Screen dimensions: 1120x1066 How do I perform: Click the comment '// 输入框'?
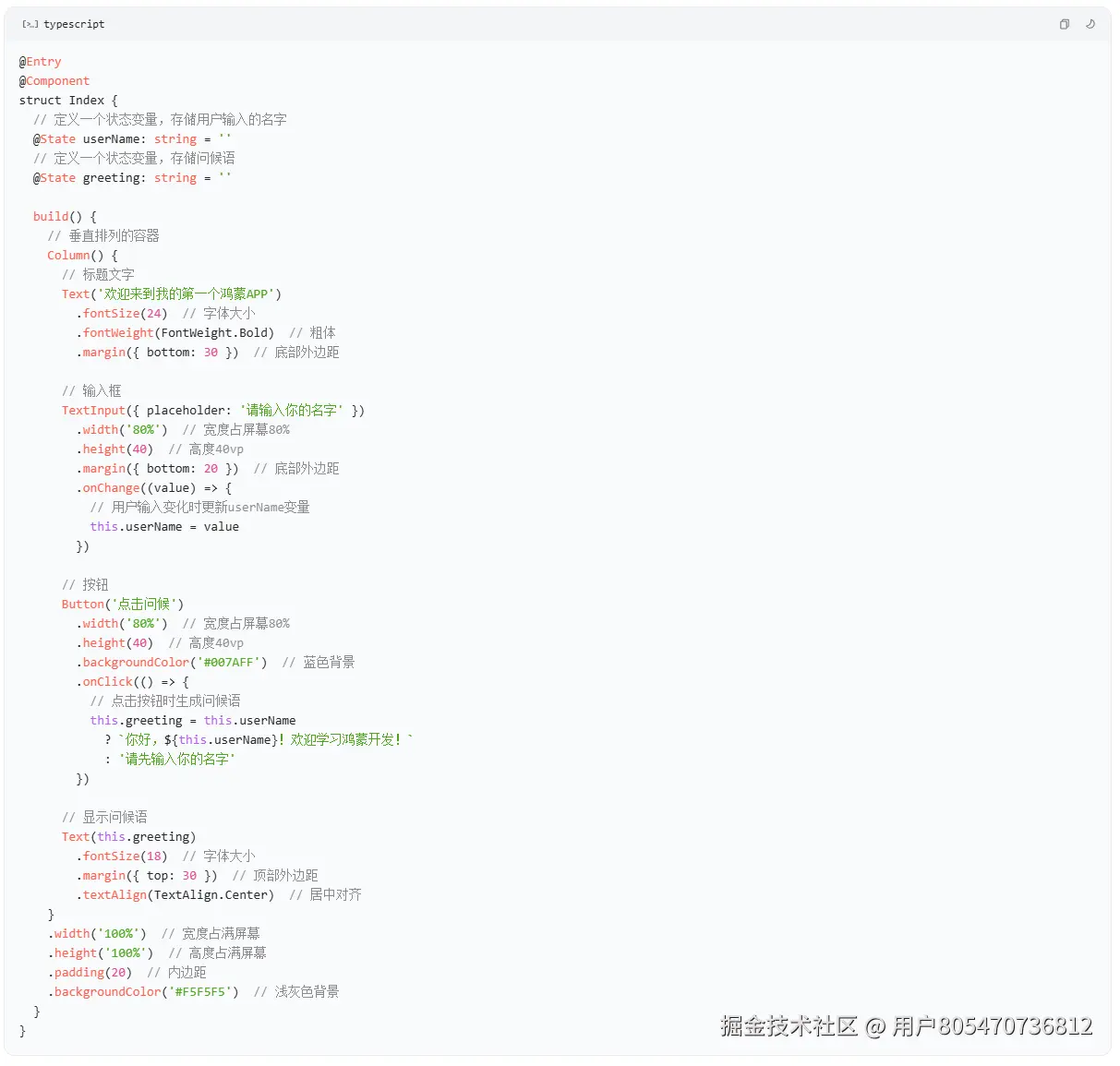91,391
